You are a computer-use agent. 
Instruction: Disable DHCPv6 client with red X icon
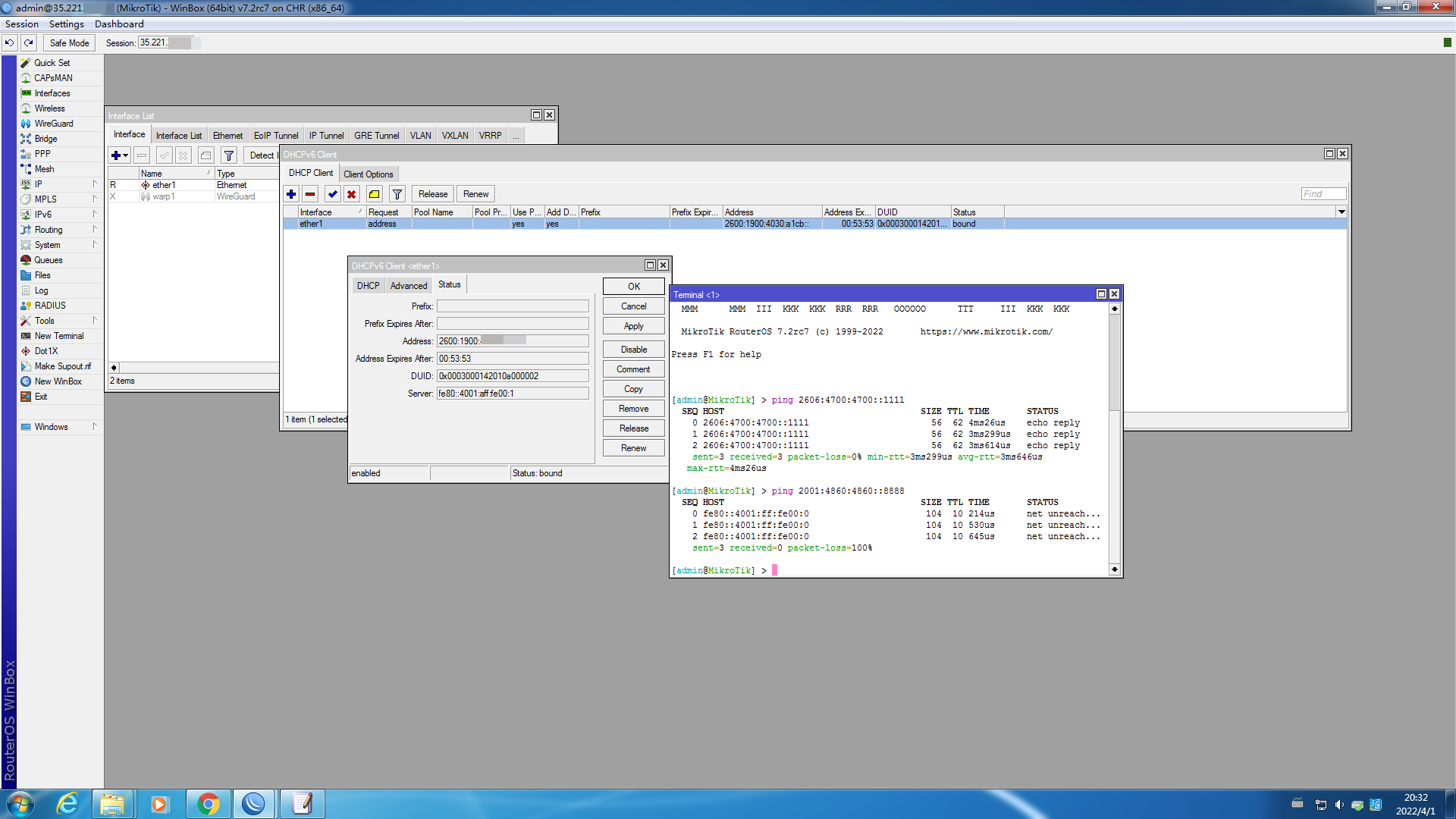click(x=352, y=194)
